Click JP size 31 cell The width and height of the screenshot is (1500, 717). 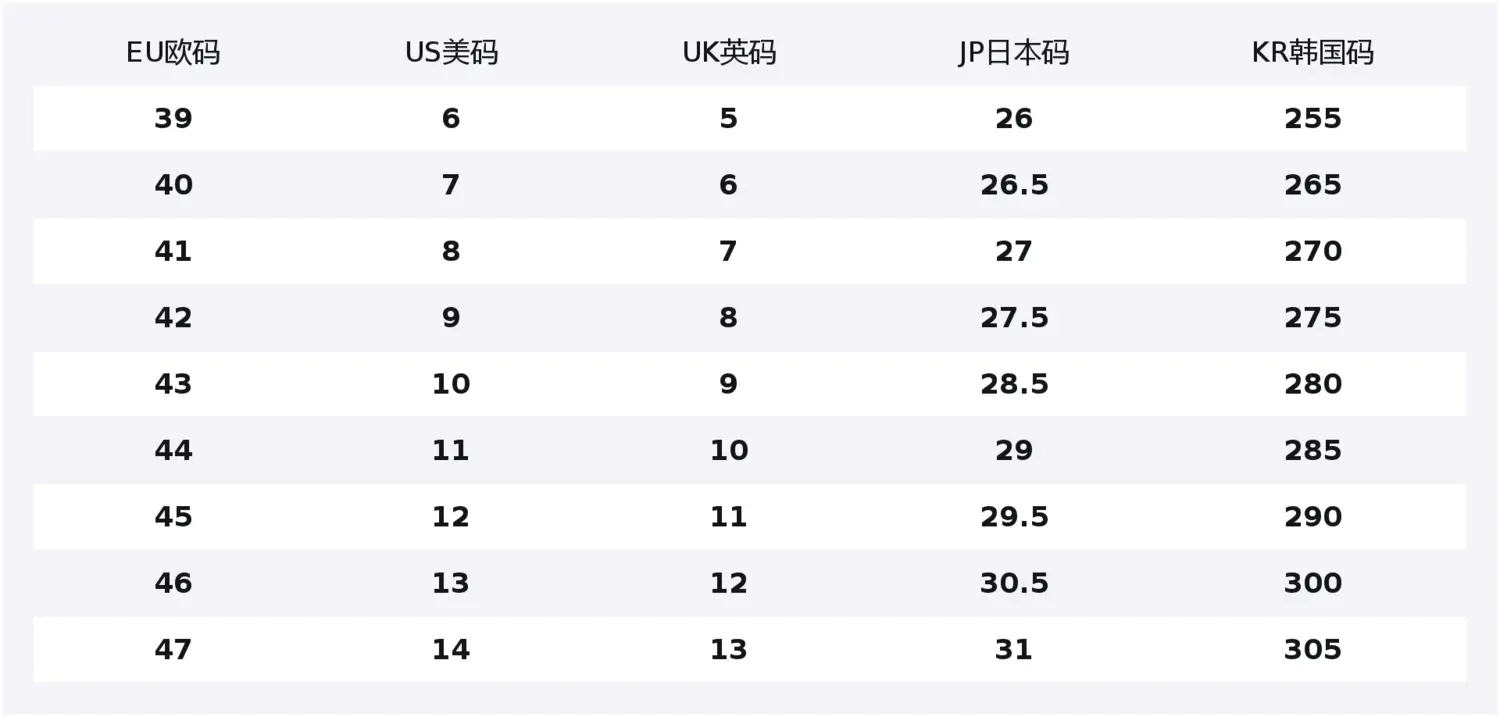tap(1014, 650)
